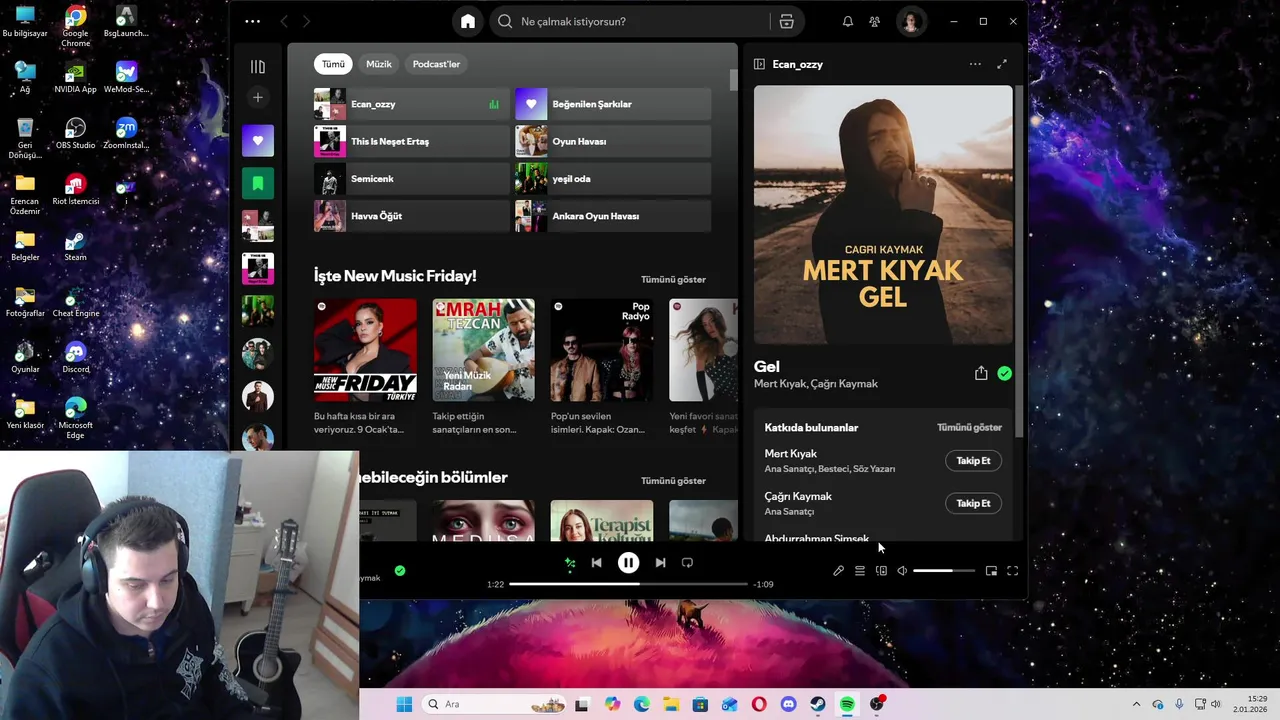
Task: Toggle green saved check in player bar
Action: click(x=400, y=571)
